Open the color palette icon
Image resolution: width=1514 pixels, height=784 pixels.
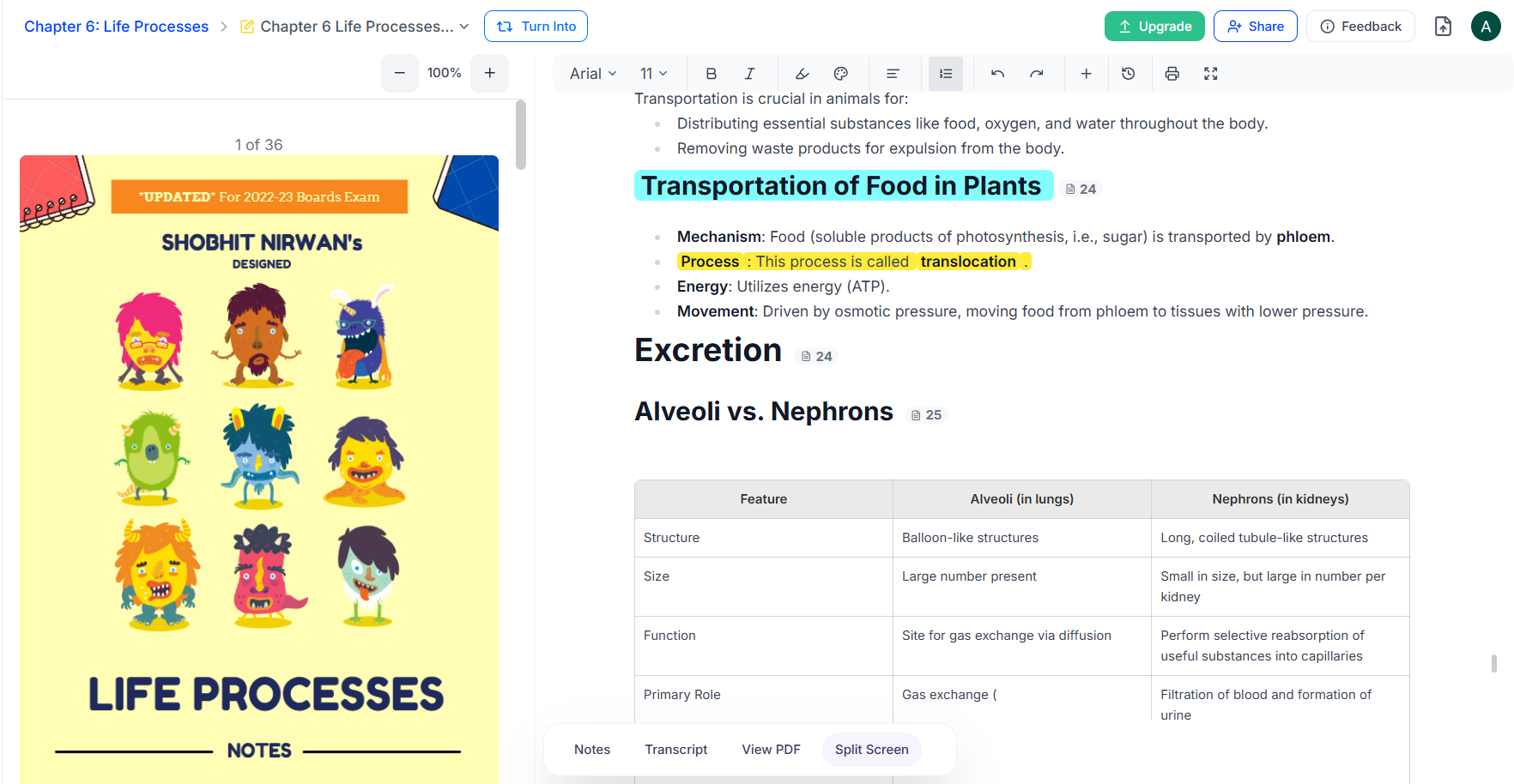pos(841,74)
